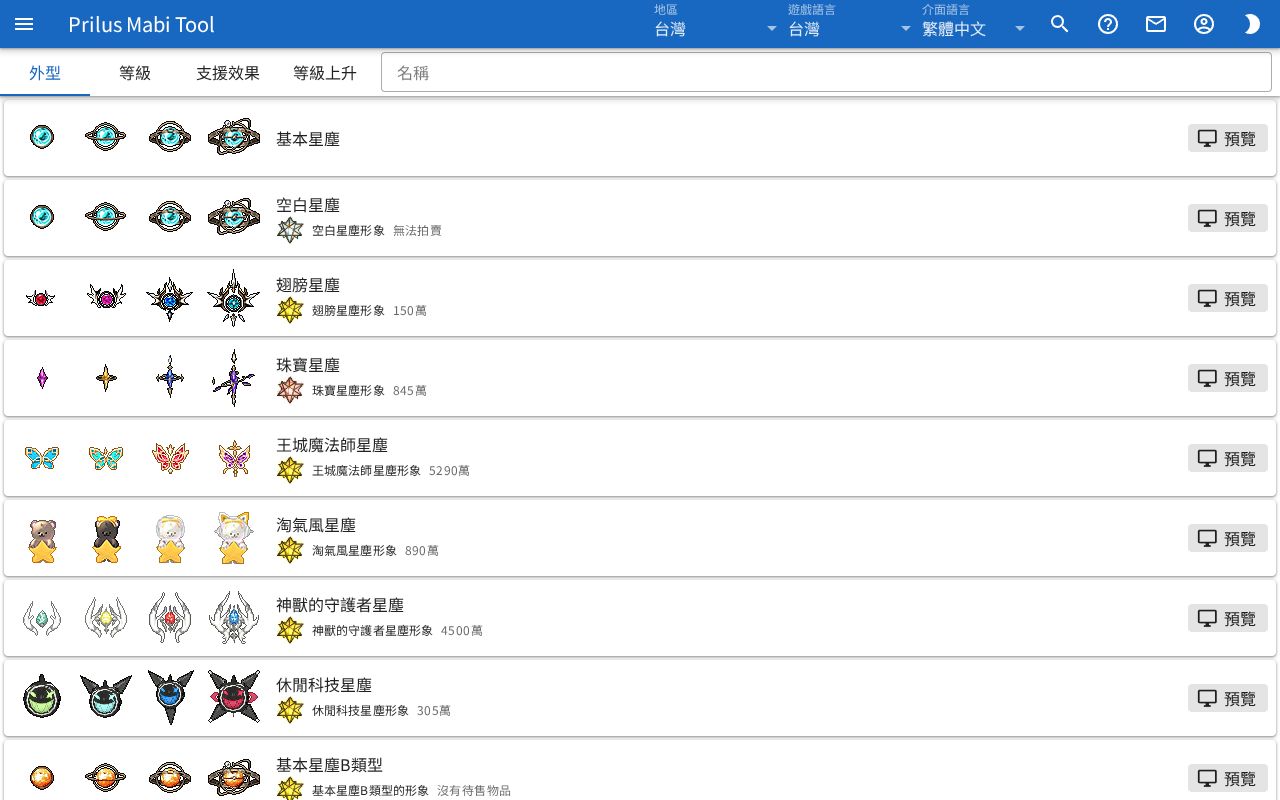Viewport: 1280px width, 800px height.
Task: Preview 神獸的守護者星塵 with 預覽 button
Action: (x=1228, y=618)
